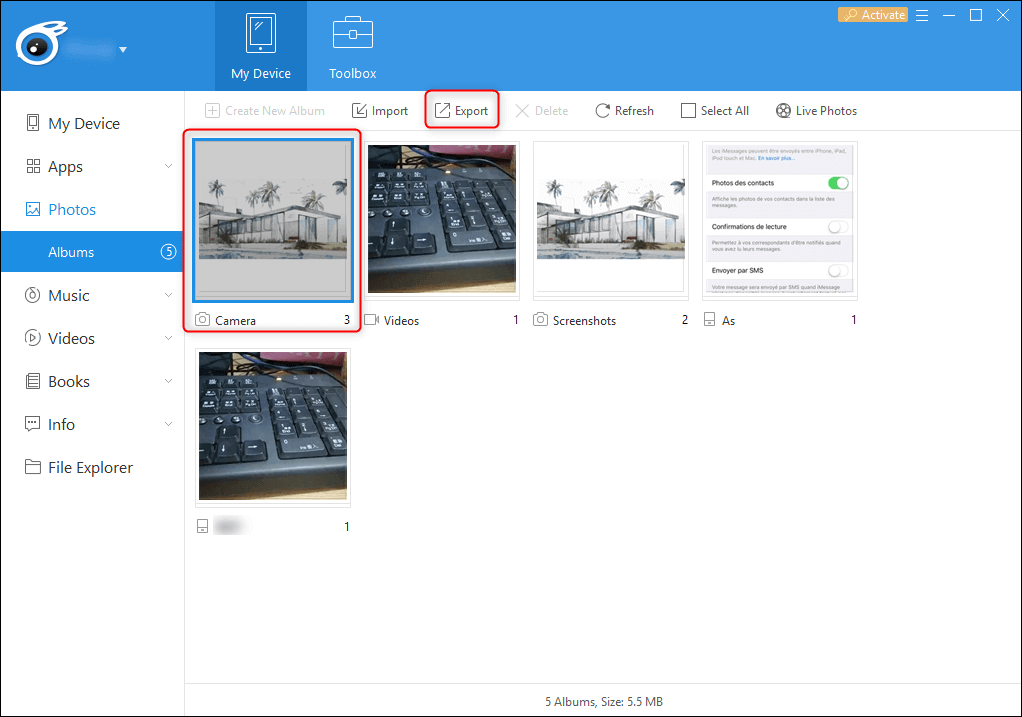Click the Books icon in sidebar
1022x717 pixels.
(33, 381)
